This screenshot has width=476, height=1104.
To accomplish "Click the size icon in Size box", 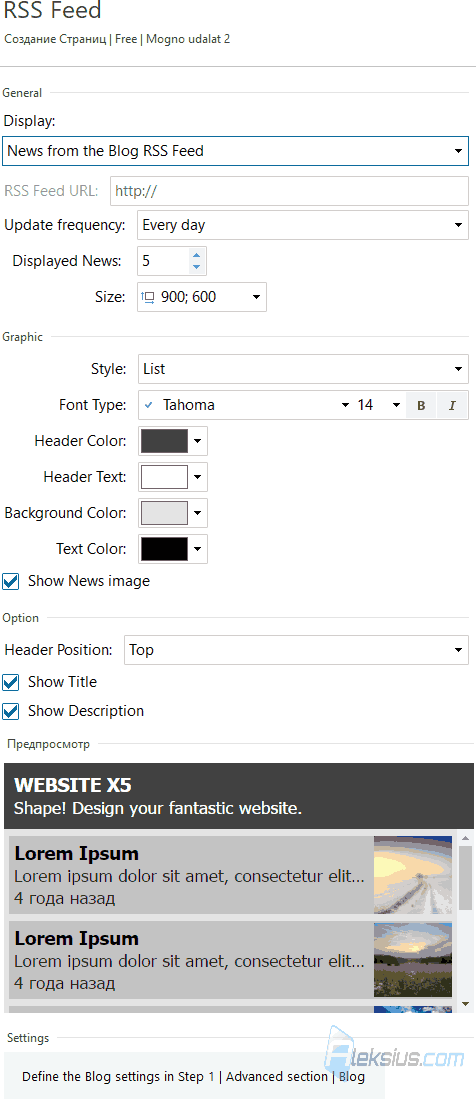I will point(148,297).
